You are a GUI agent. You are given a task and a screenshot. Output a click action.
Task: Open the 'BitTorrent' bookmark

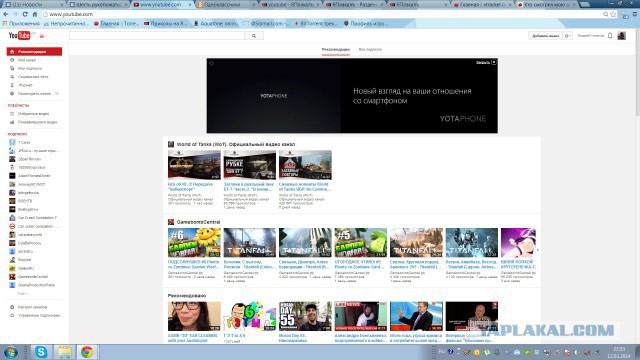(x=315, y=24)
